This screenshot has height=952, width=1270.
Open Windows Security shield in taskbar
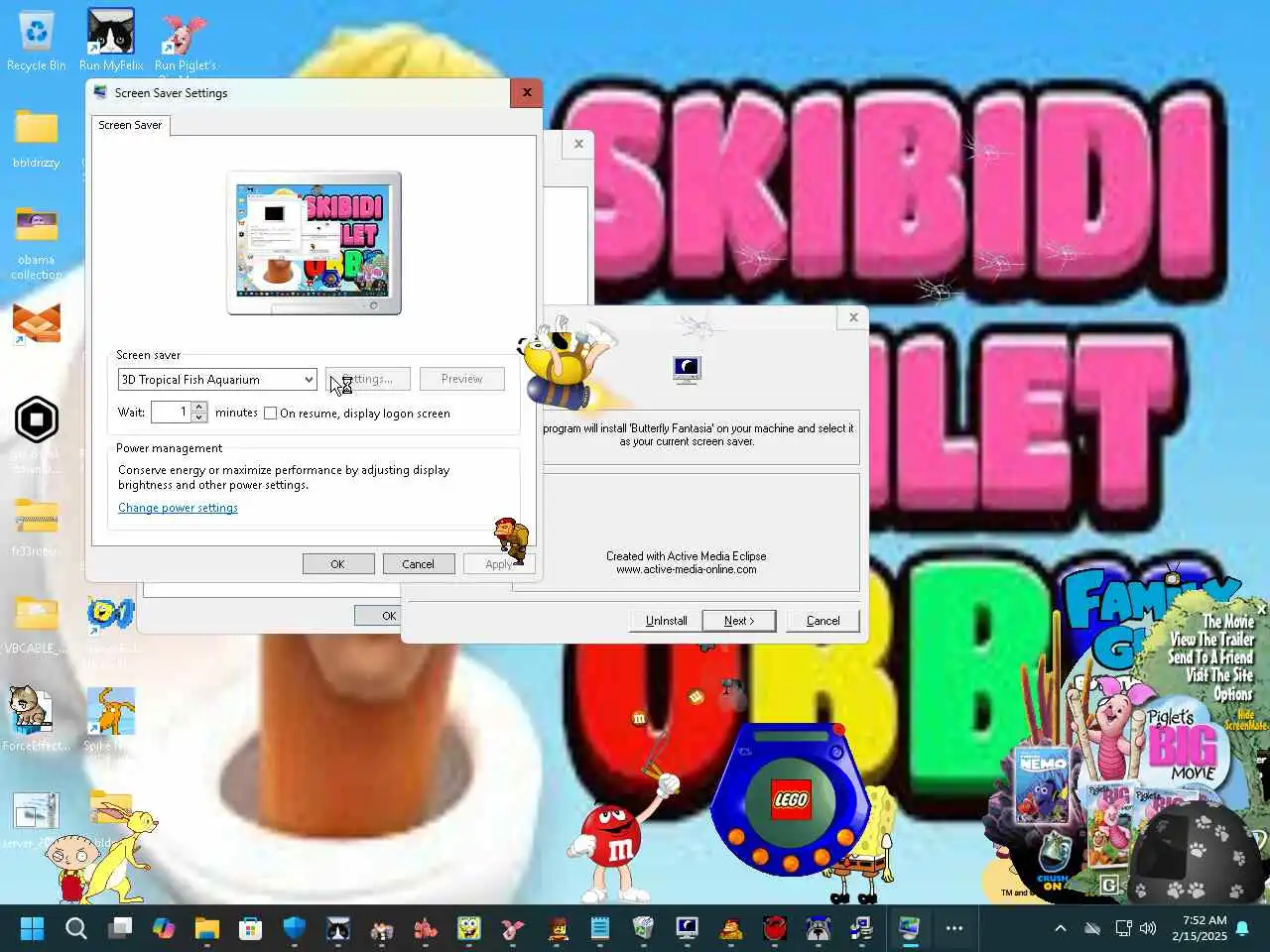(x=295, y=928)
